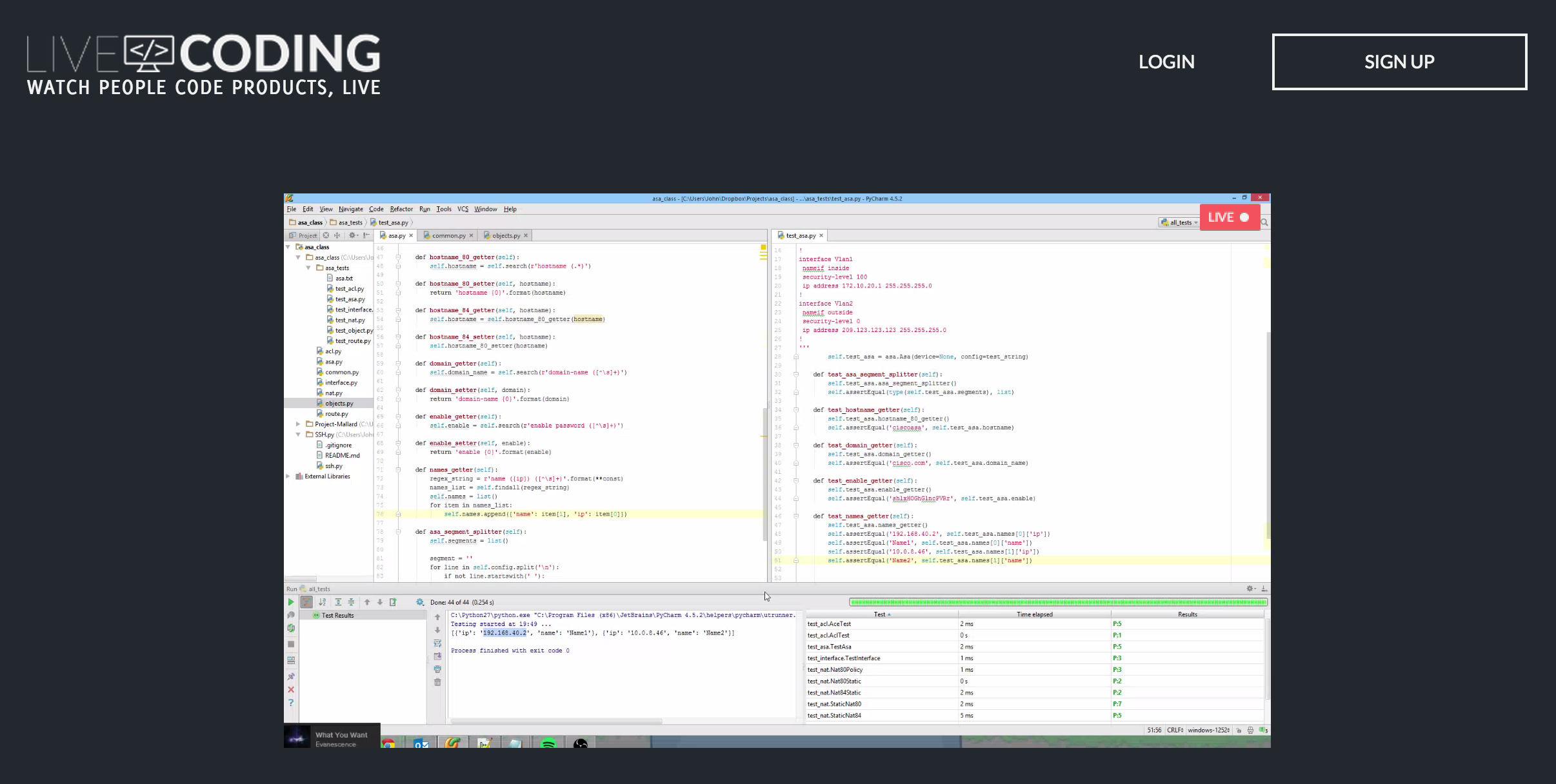Click the sort alphabetically icon in test toolbar
Viewport: 1556px width, 784px height.
pos(322,602)
